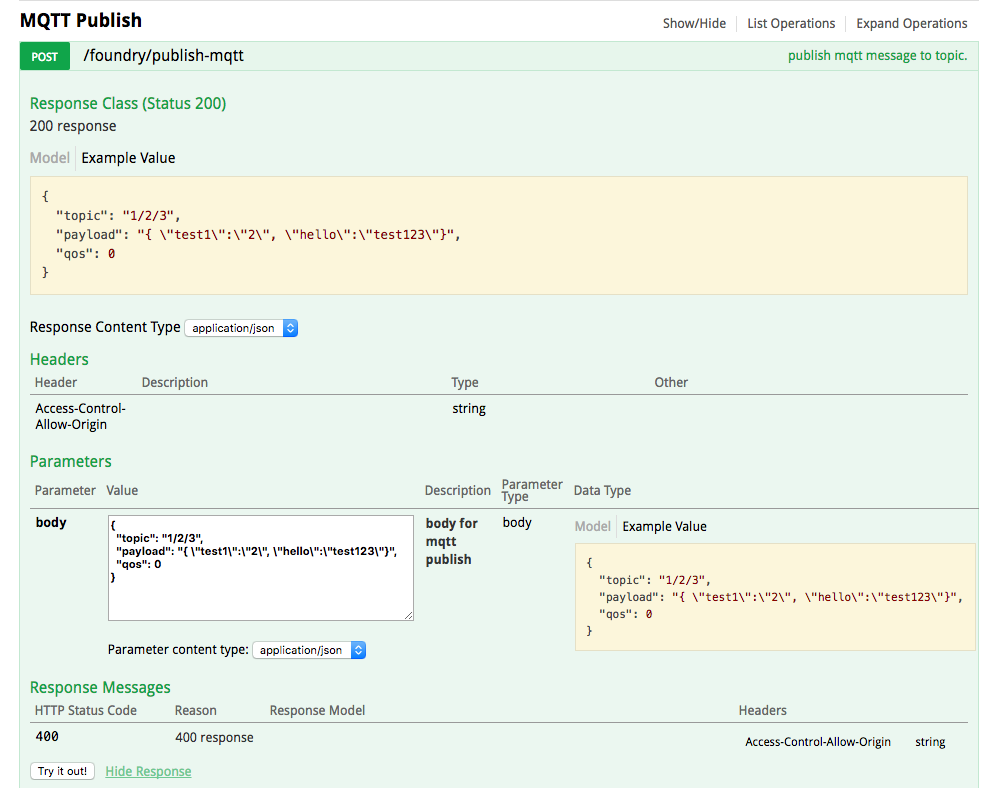This screenshot has height=788, width=989.
Task: Click 'publish mqtt message to topic.' summary
Action: [x=877, y=56]
